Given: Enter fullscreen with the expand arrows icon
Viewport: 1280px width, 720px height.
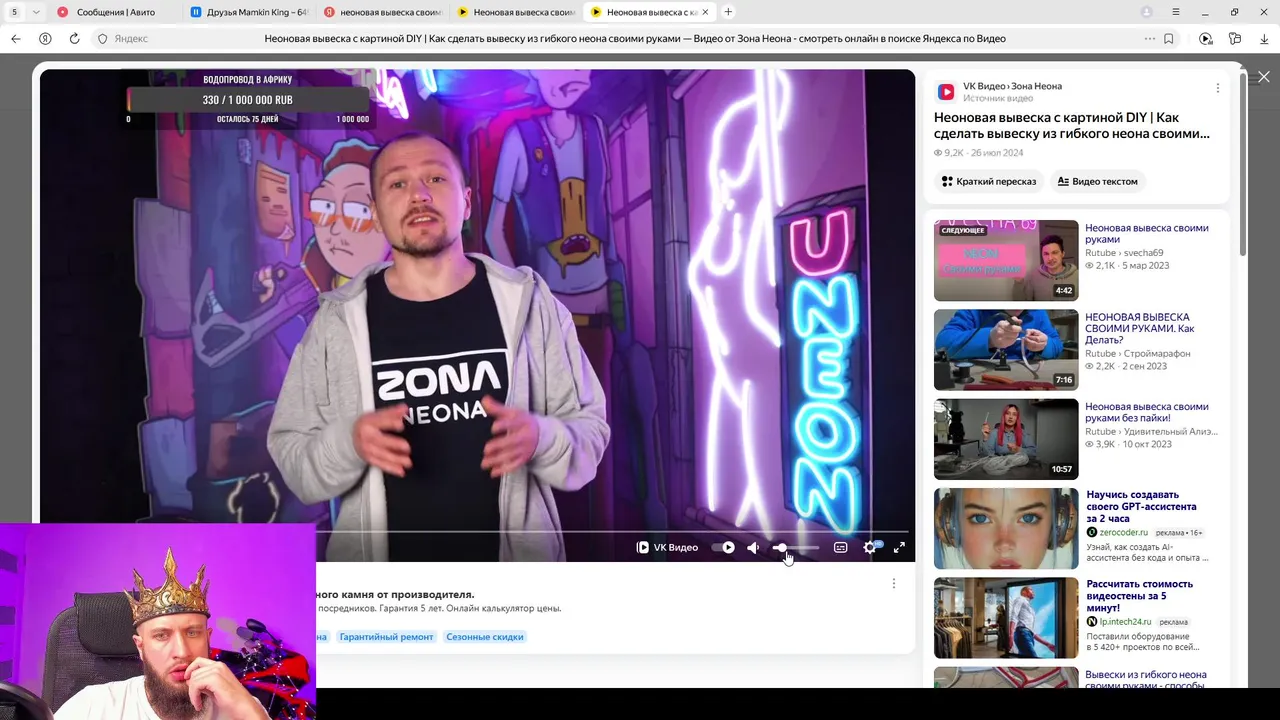Looking at the screenshot, I should coord(899,547).
